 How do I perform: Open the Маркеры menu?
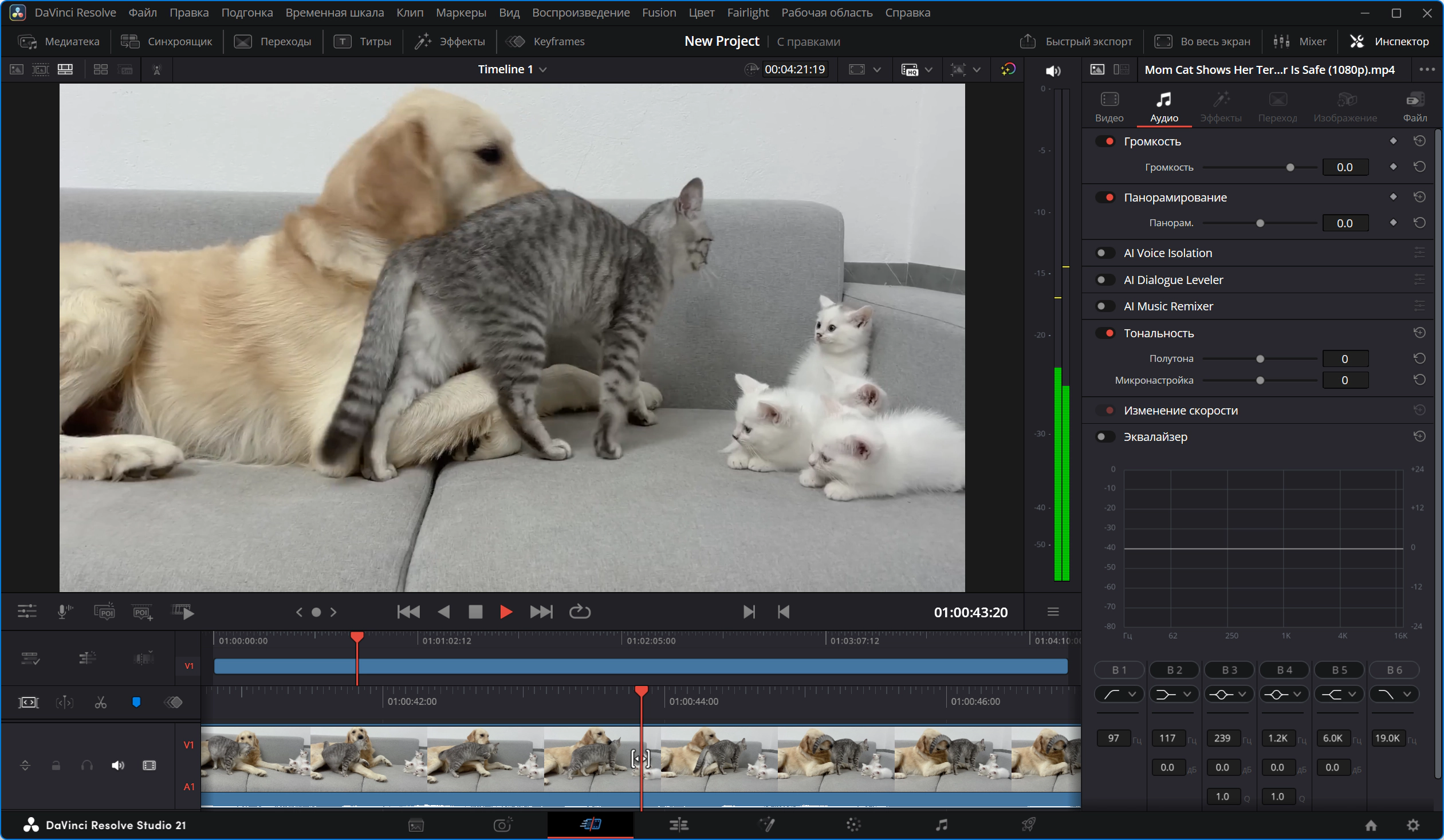[461, 13]
